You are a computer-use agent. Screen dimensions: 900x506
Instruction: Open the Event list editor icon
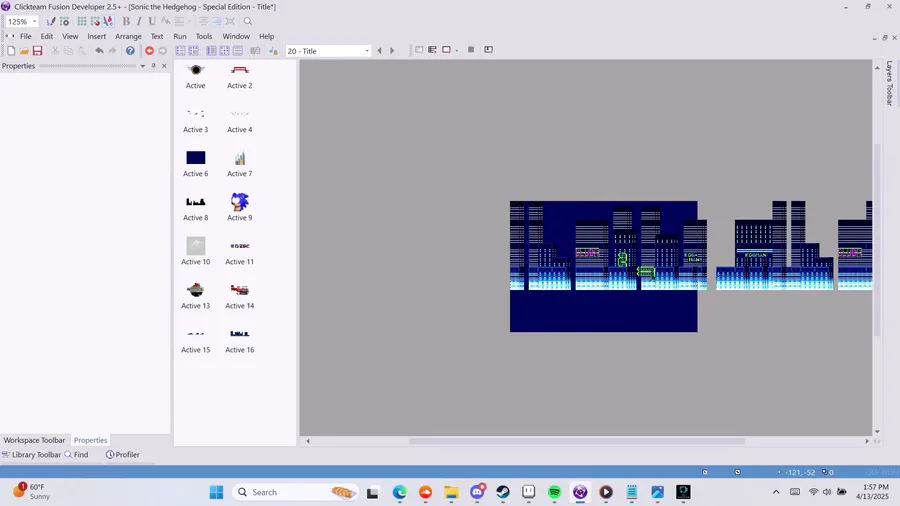(x=238, y=50)
